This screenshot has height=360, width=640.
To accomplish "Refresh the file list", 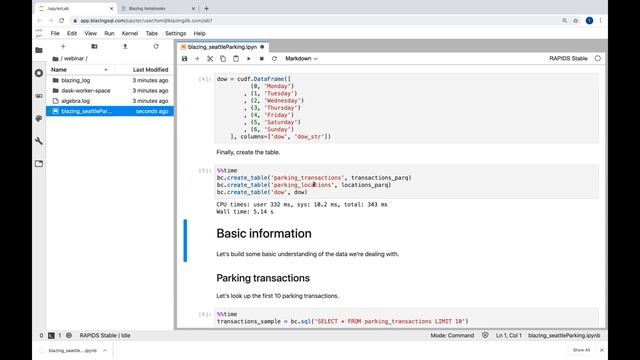I will pos(156,47).
